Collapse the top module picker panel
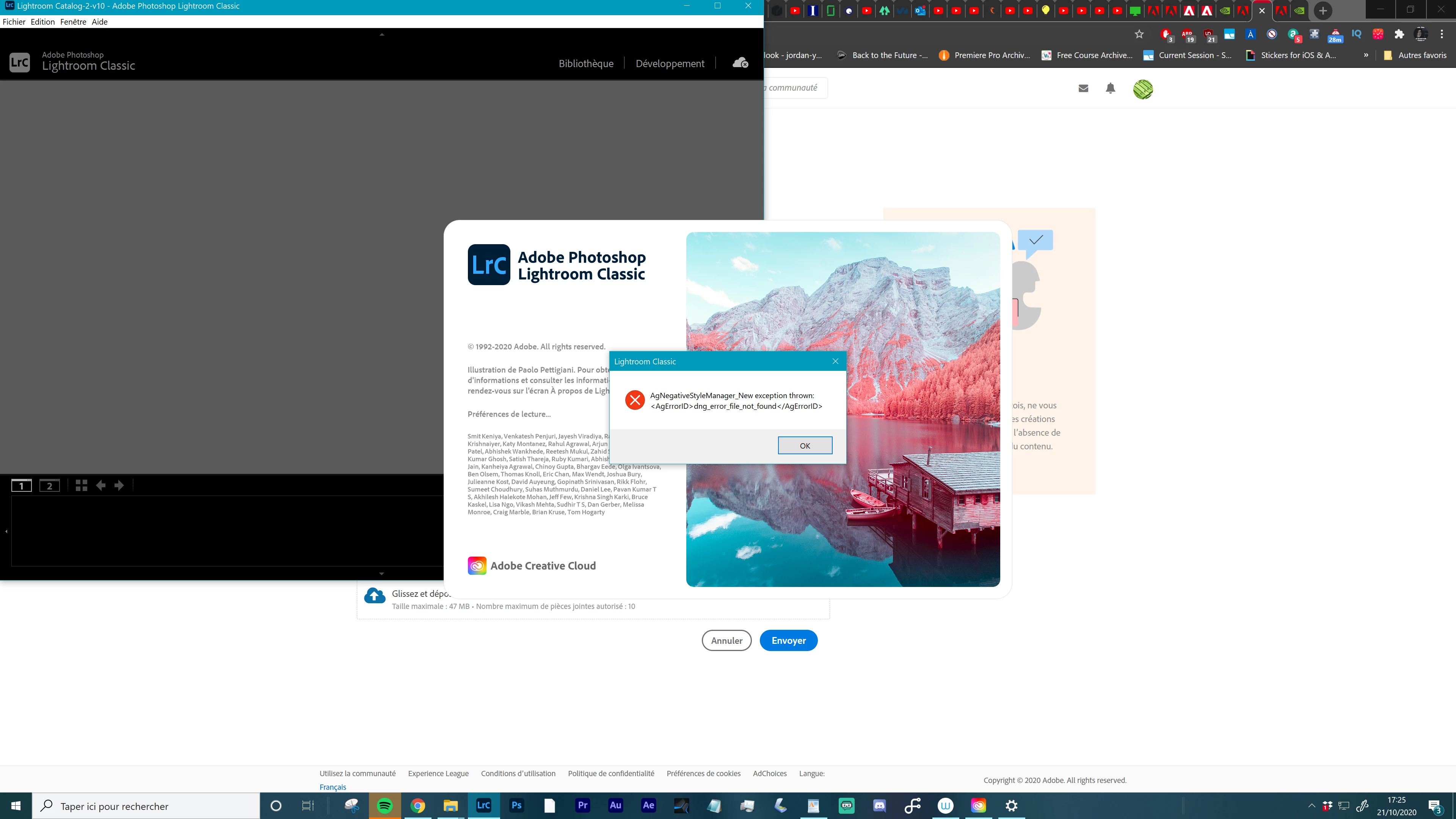This screenshot has height=819, width=1456. [x=381, y=35]
